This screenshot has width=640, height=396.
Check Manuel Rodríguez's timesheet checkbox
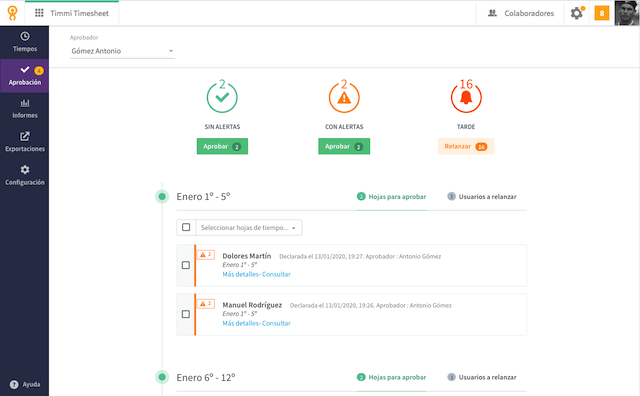tap(186, 314)
